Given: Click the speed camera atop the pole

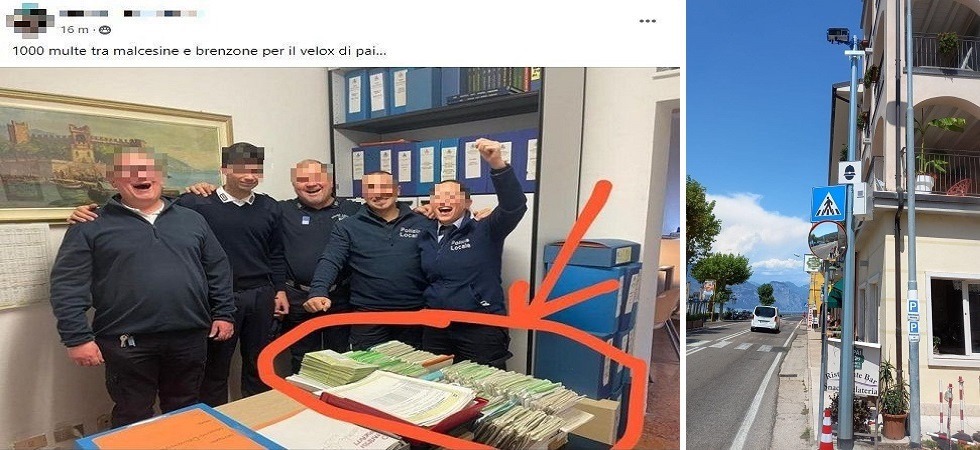Looking at the screenshot, I should click(x=838, y=36).
